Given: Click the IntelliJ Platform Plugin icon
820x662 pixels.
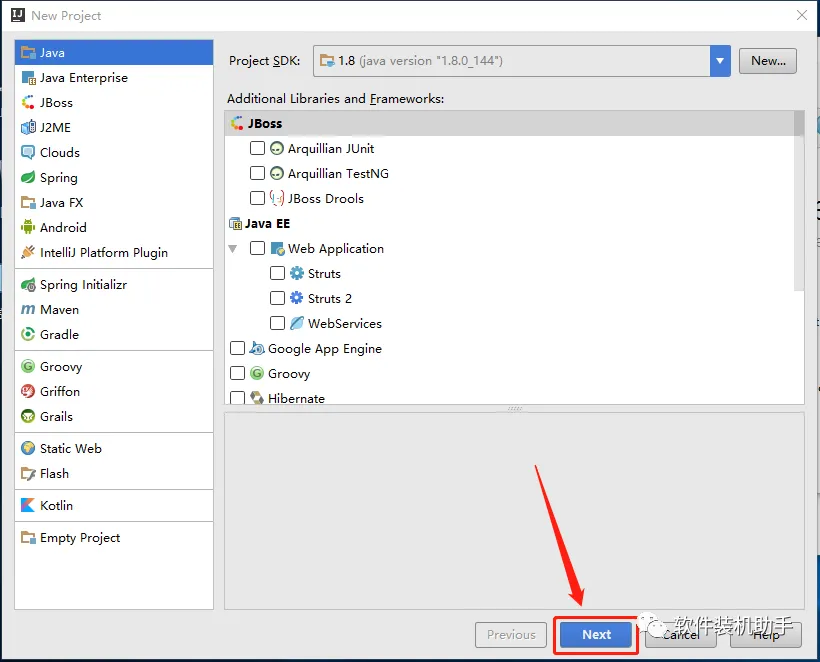Looking at the screenshot, I should (x=28, y=253).
